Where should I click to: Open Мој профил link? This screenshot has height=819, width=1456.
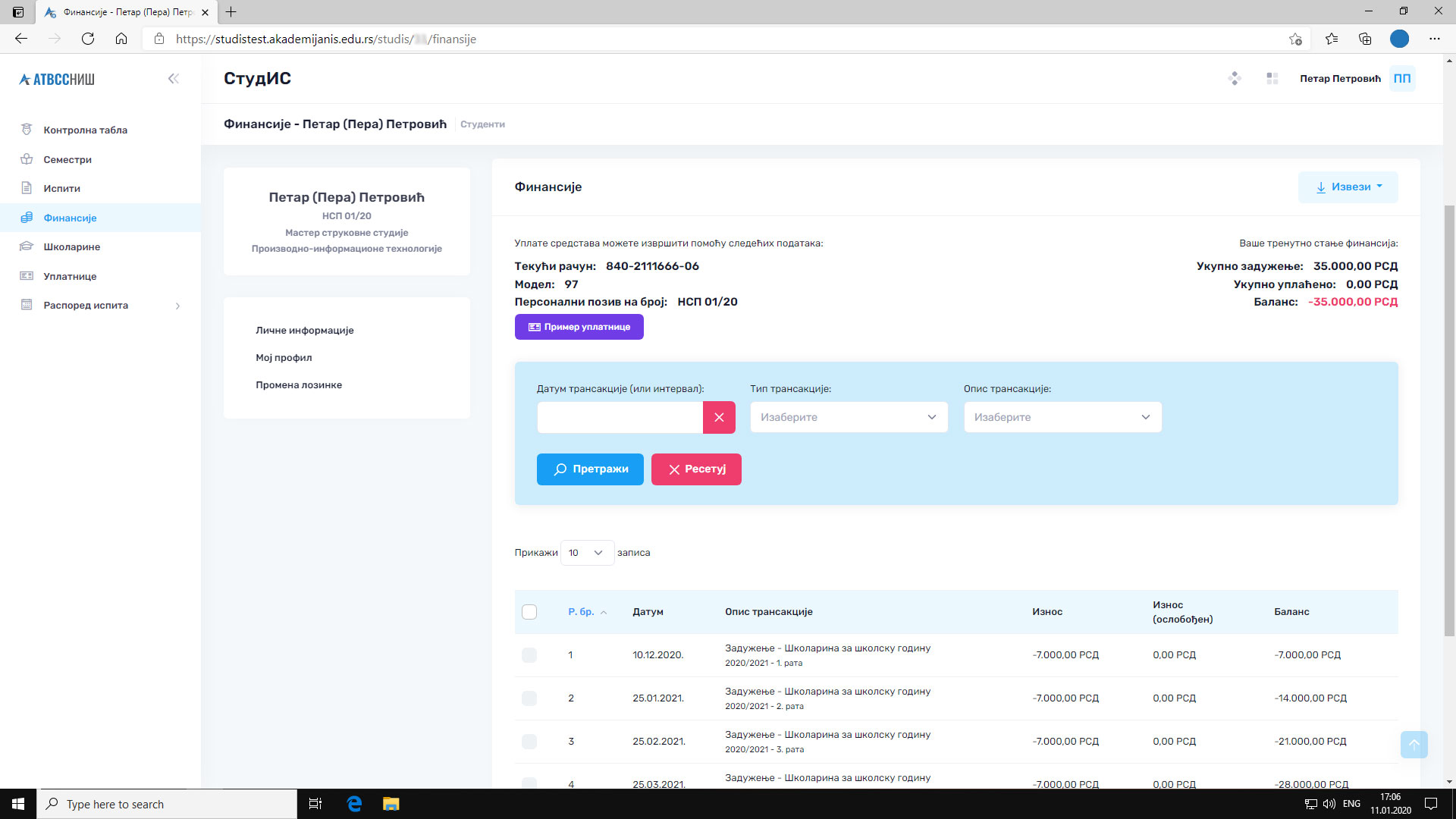coord(284,358)
